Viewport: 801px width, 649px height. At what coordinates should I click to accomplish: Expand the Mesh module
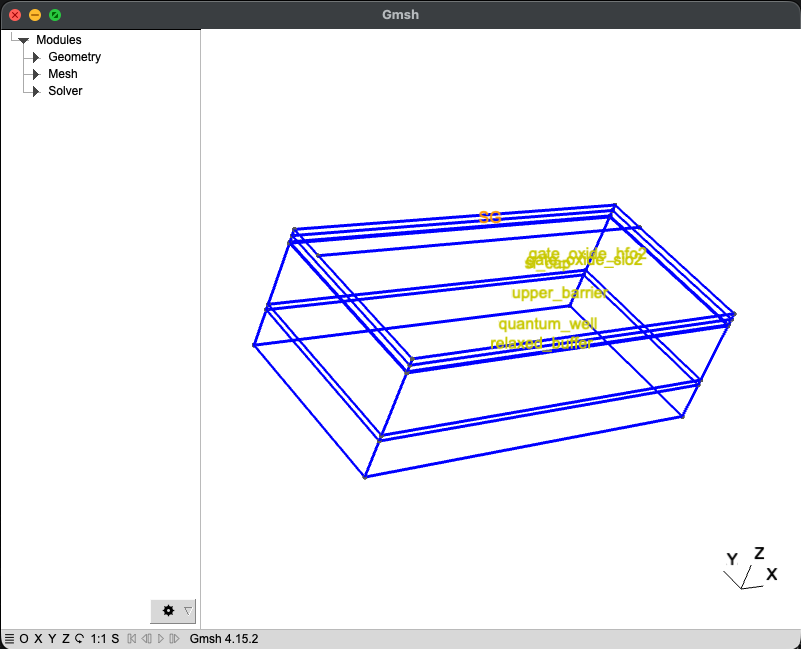coord(36,74)
